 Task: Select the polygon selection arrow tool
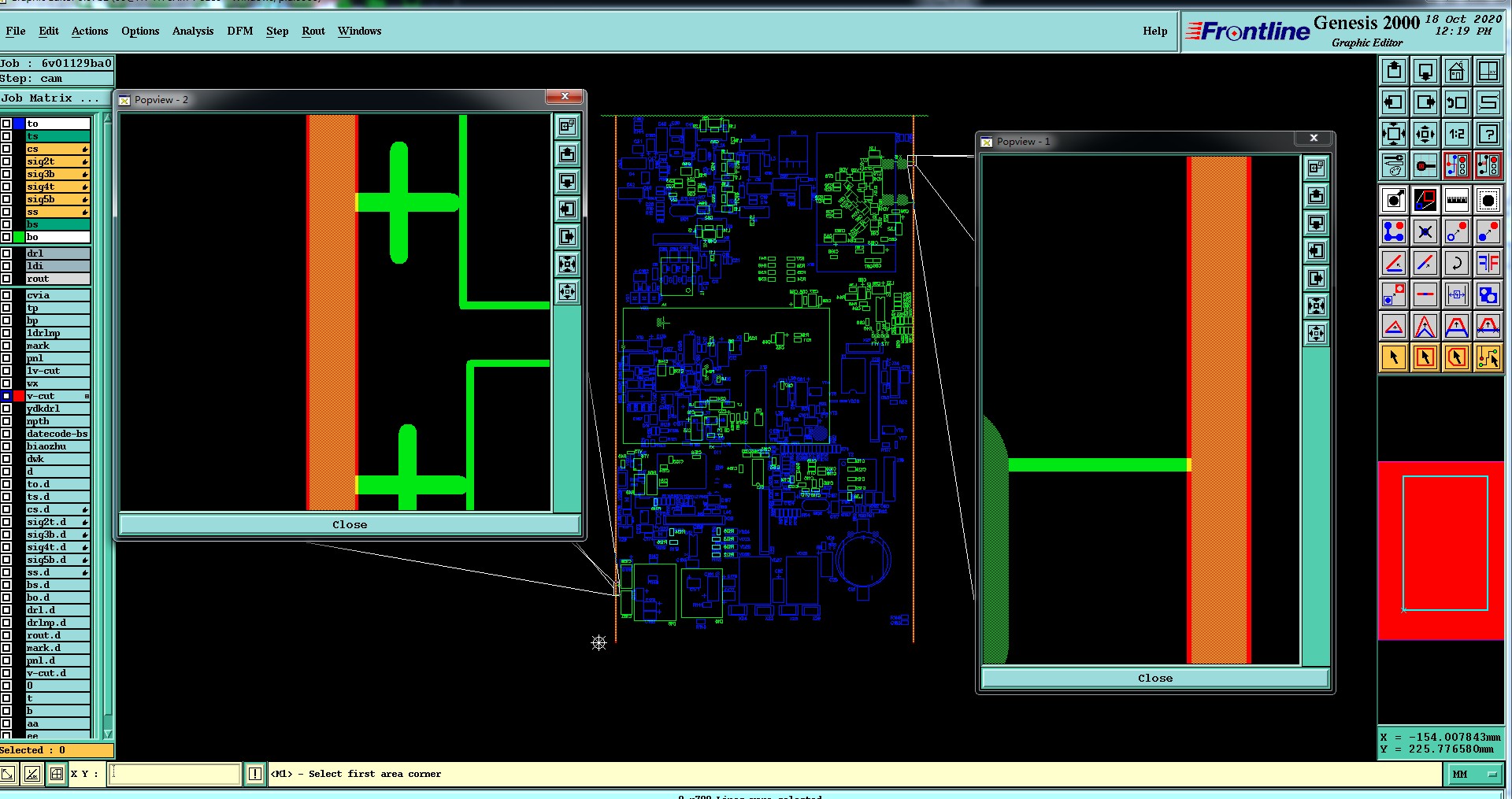pos(1457,357)
